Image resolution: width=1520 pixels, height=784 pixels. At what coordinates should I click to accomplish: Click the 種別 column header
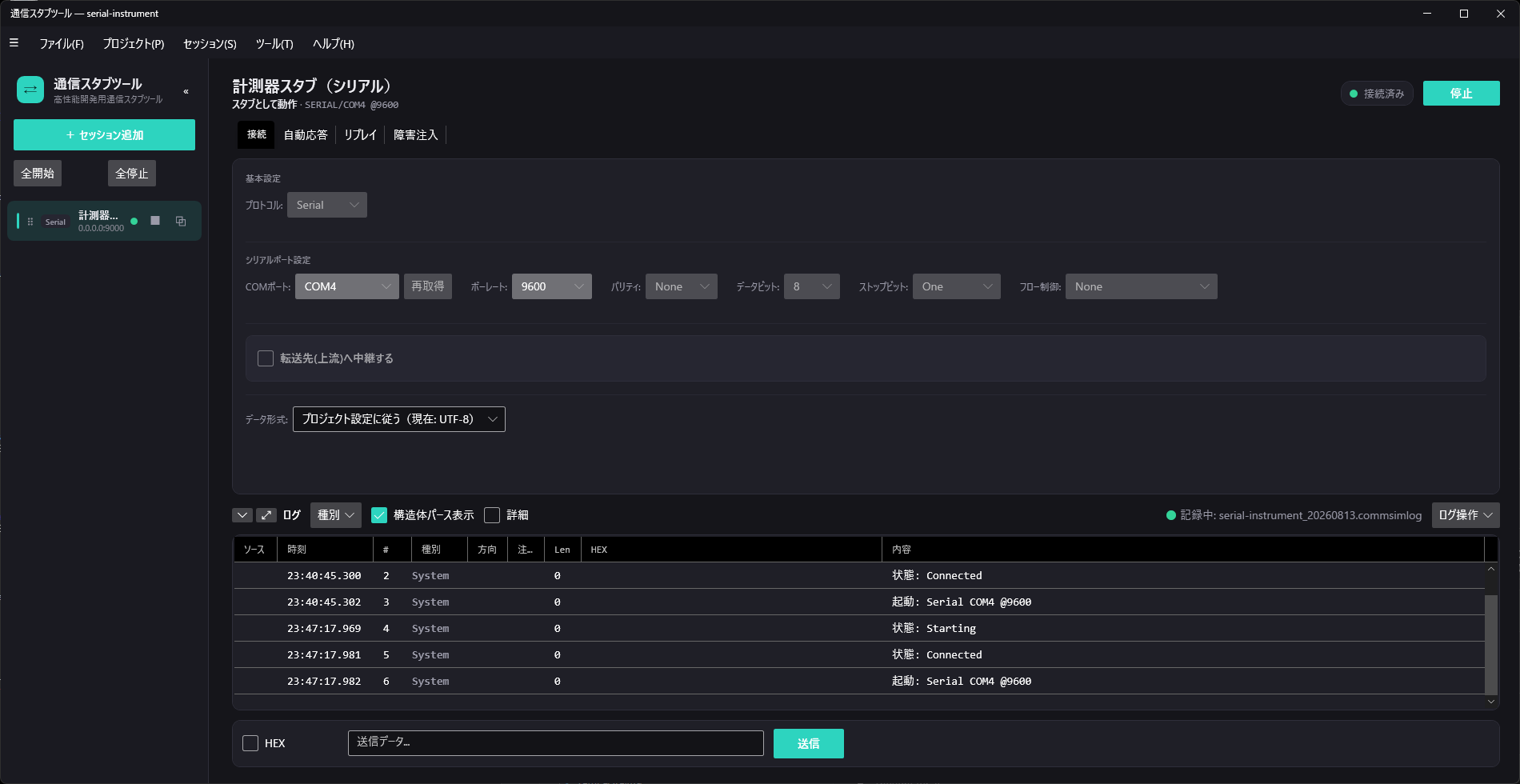[x=439, y=550]
